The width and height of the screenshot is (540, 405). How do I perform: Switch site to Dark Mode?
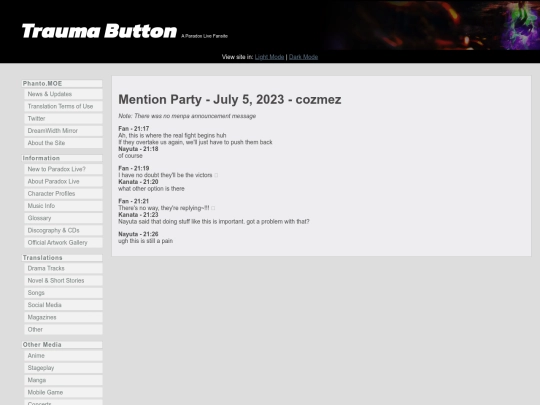pyautogui.click(x=303, y=57)
